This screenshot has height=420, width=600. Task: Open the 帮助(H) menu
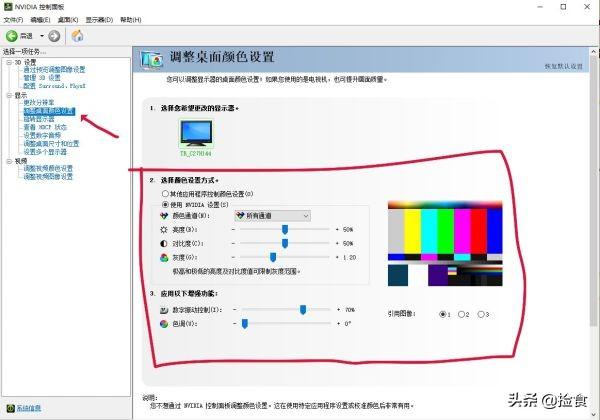(130, 20)
